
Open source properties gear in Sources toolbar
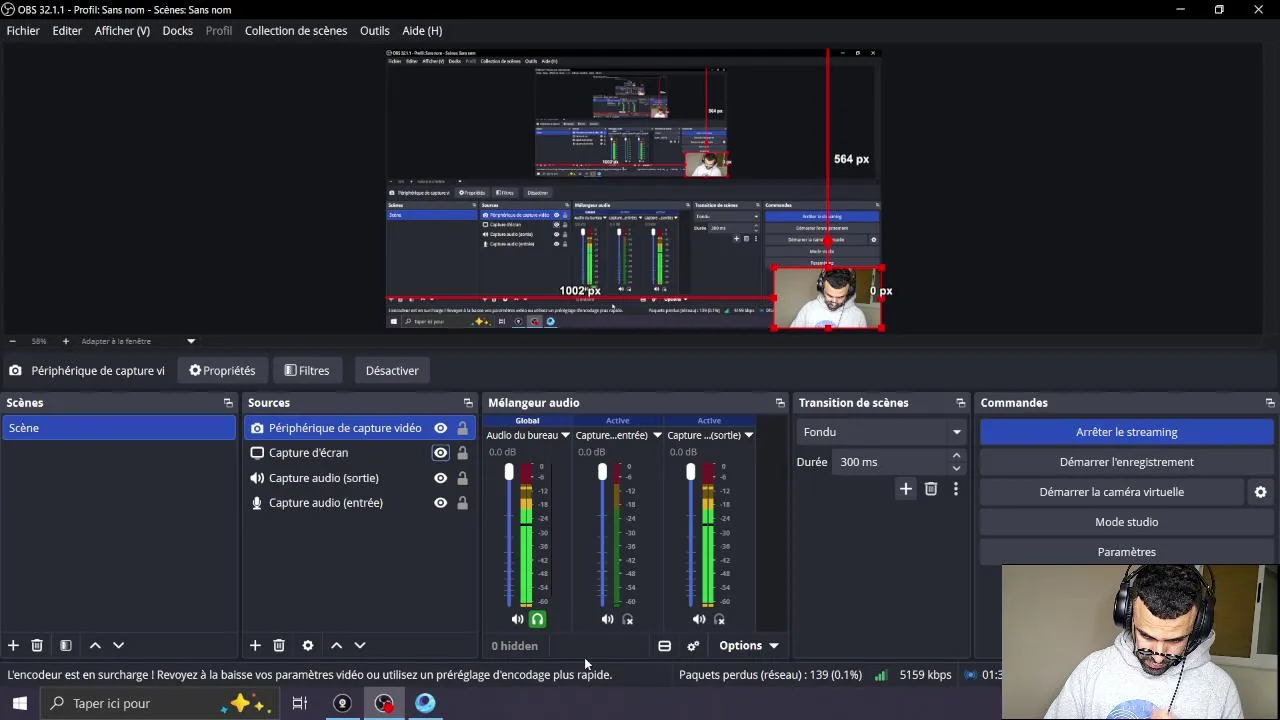point(308,646)
